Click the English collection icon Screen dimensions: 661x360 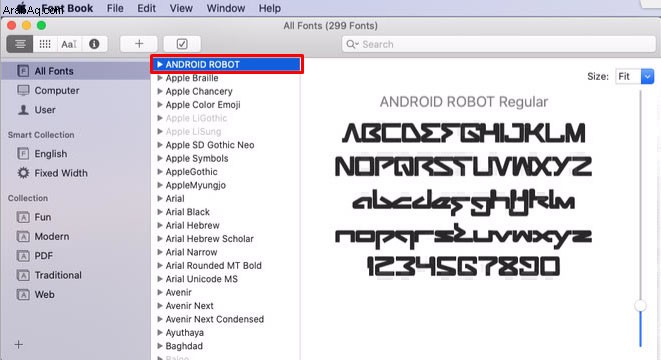[23, 153]
